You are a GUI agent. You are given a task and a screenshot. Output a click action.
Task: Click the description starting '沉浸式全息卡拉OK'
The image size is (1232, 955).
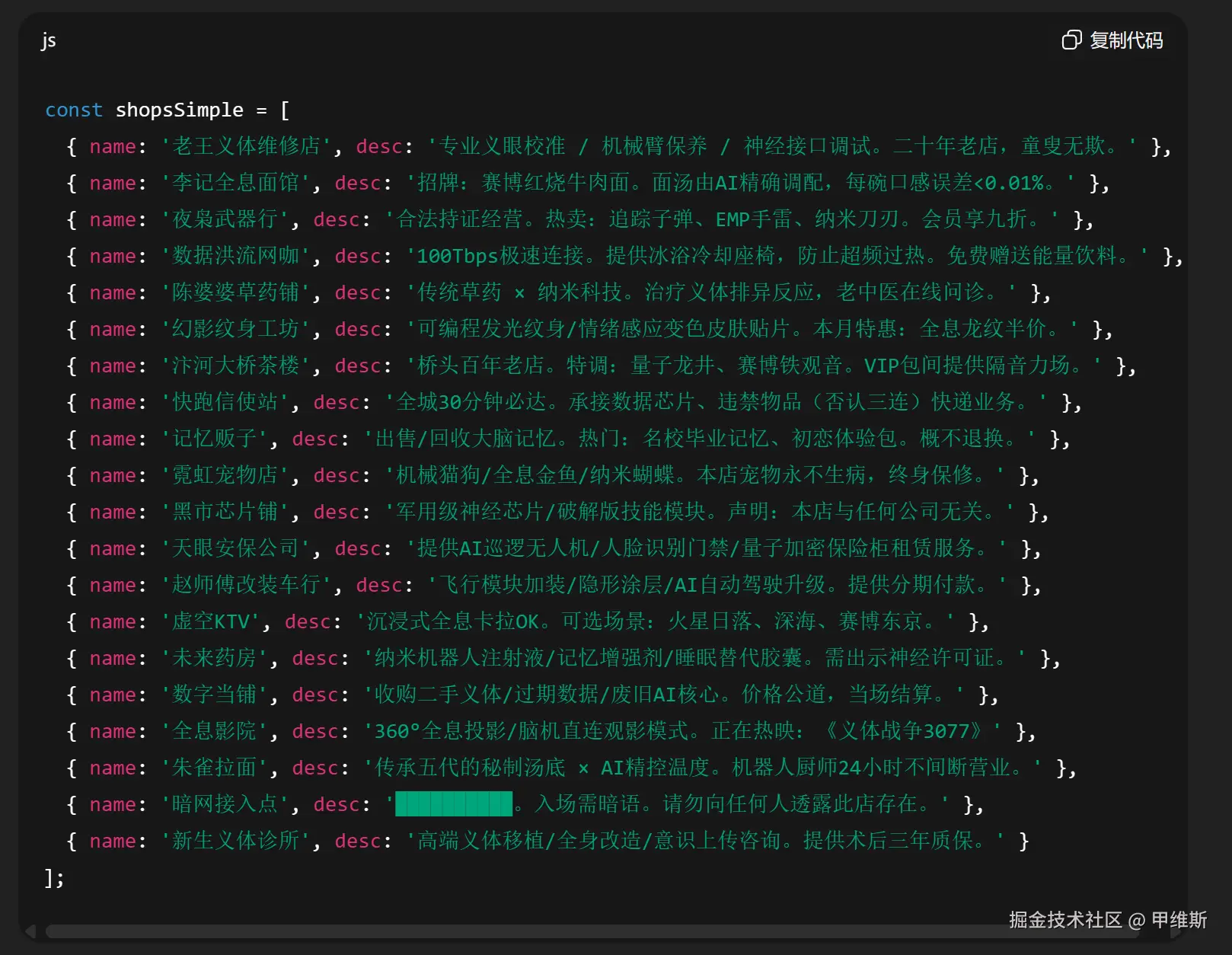[x=656, y=621]
